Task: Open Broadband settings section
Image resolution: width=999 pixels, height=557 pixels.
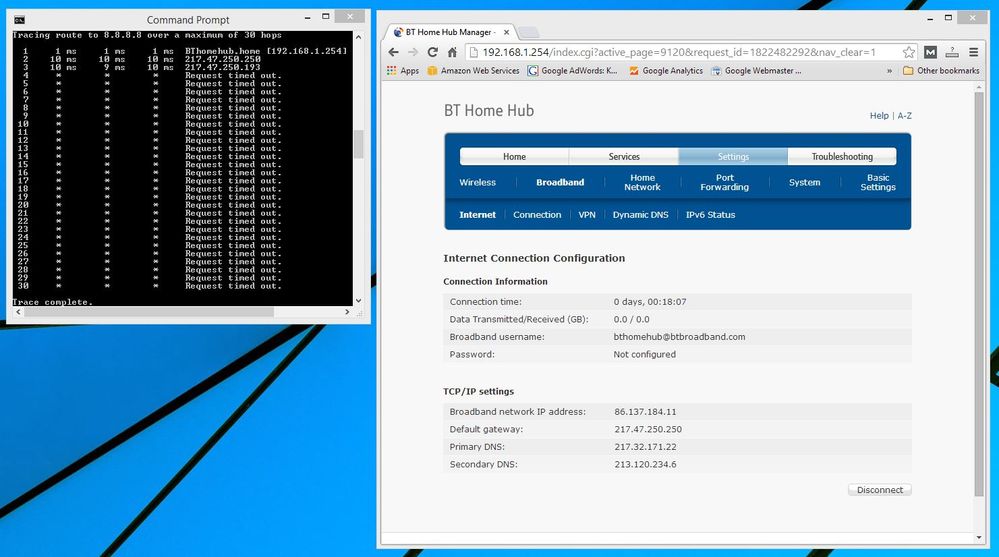Action: [x=559, y=182]
